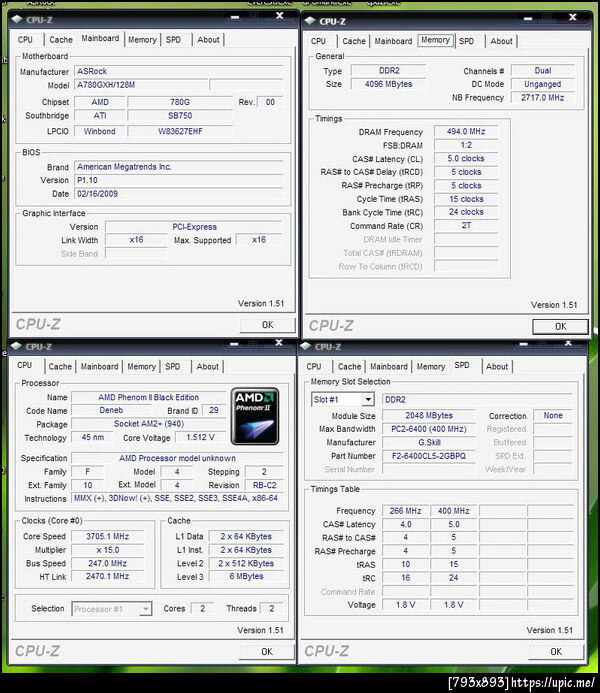Screen dimensions: 600x693
Task: Click the PCI-Express version field
Action: [x=194, y=227]
